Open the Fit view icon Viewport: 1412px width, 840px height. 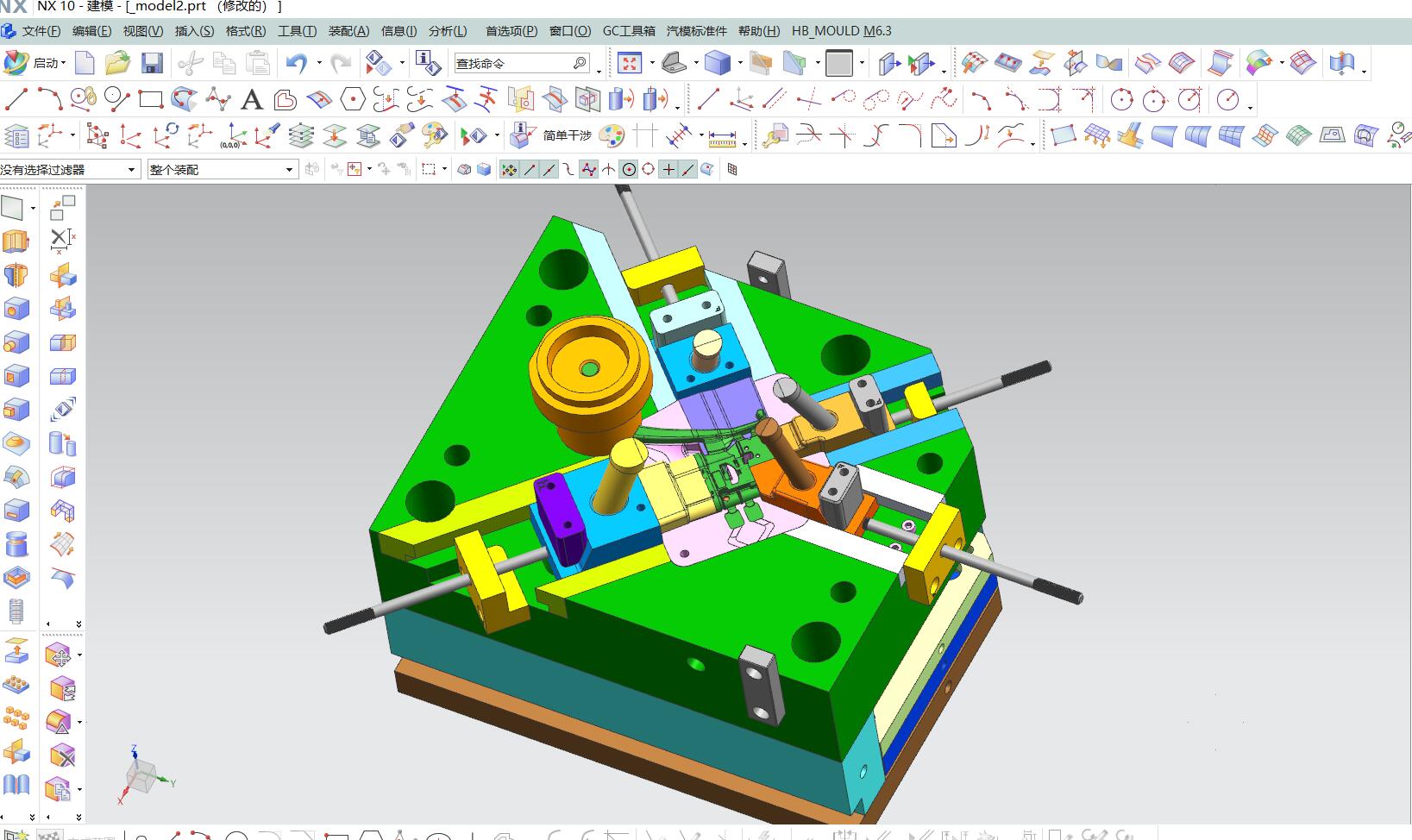coord(630,63)
